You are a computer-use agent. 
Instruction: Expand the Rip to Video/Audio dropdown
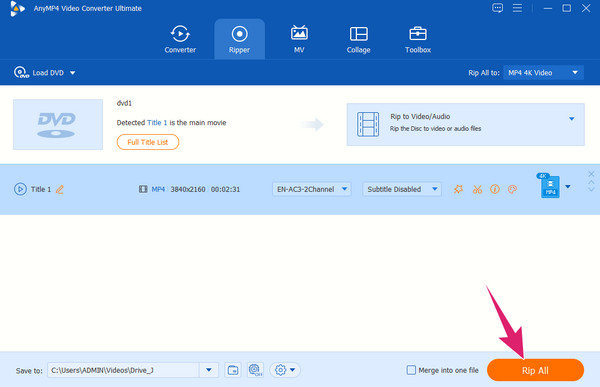tap(571, 119)
